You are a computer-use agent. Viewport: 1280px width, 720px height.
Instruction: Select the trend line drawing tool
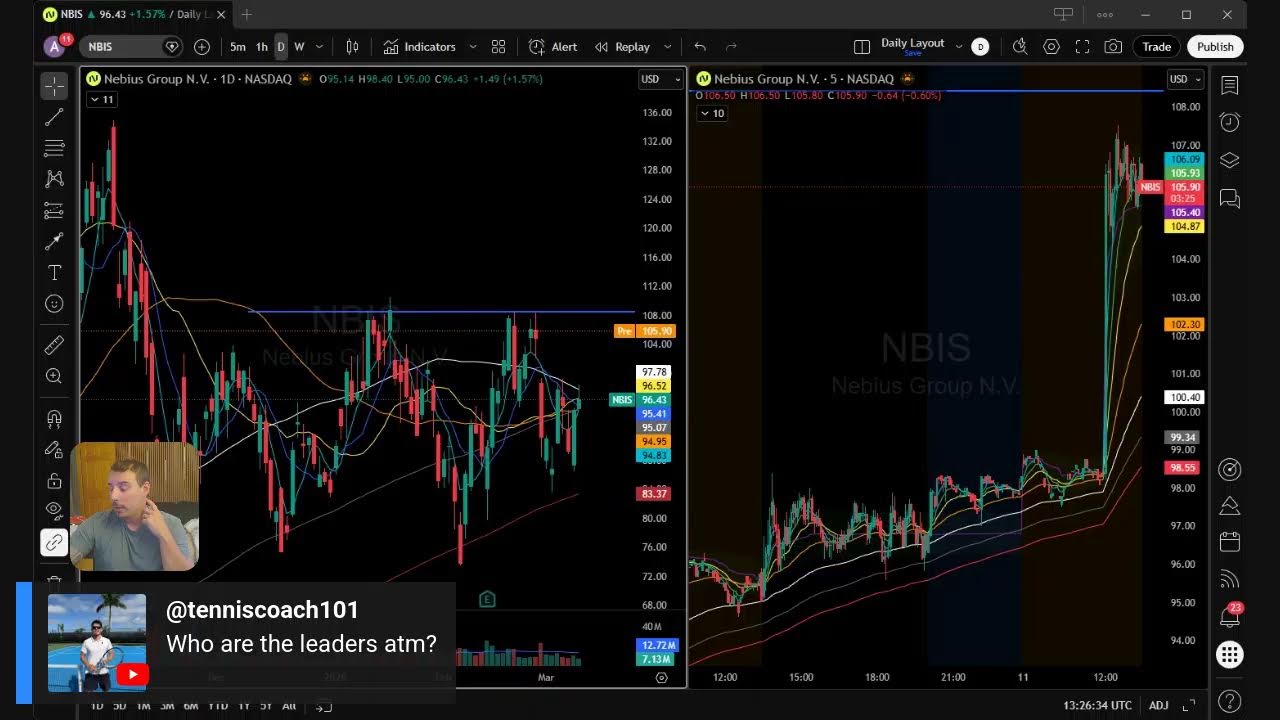coord(54,118)
